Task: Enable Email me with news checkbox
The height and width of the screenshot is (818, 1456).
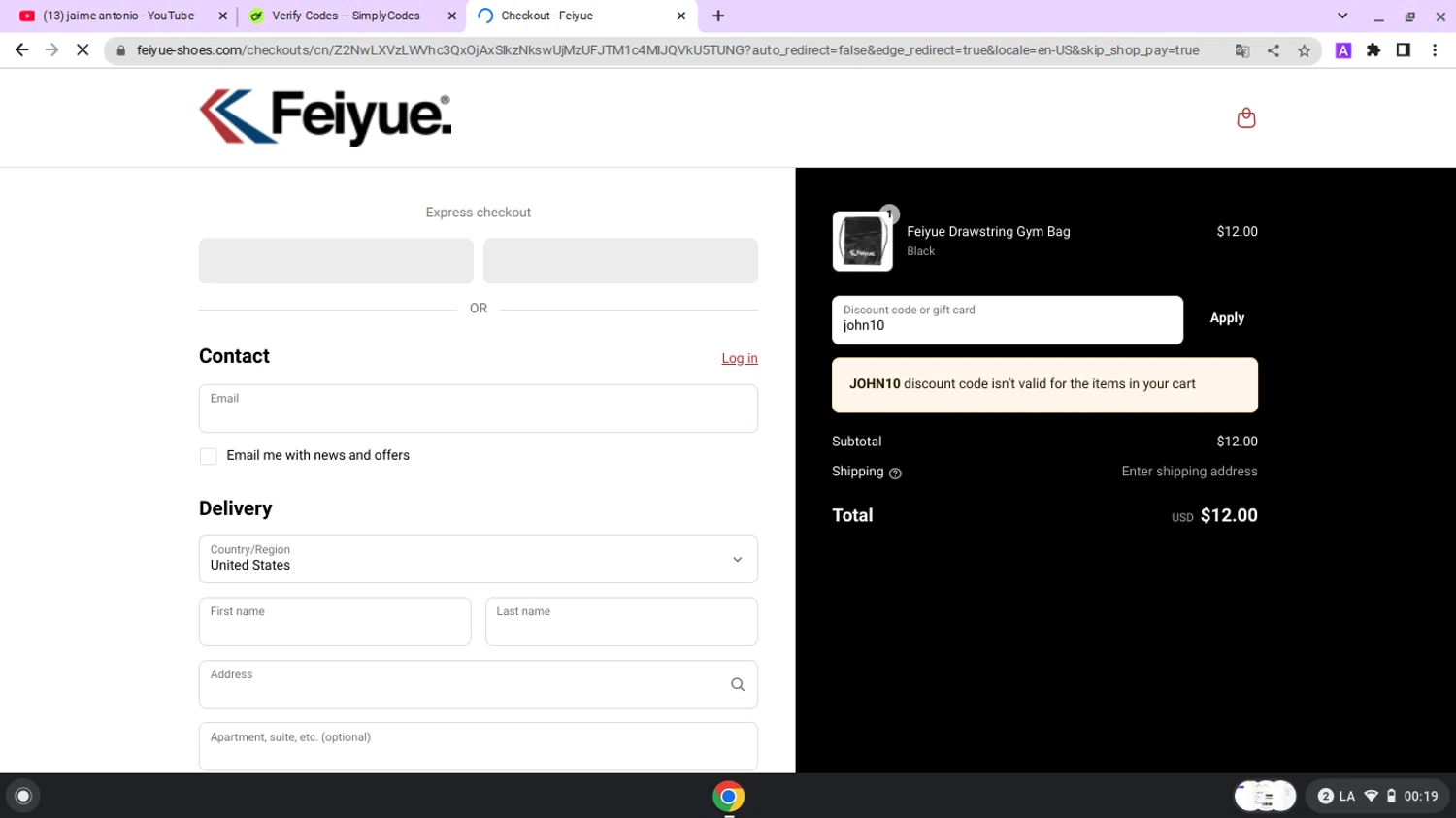Action: pyautogui.click(x=208, y=457)
